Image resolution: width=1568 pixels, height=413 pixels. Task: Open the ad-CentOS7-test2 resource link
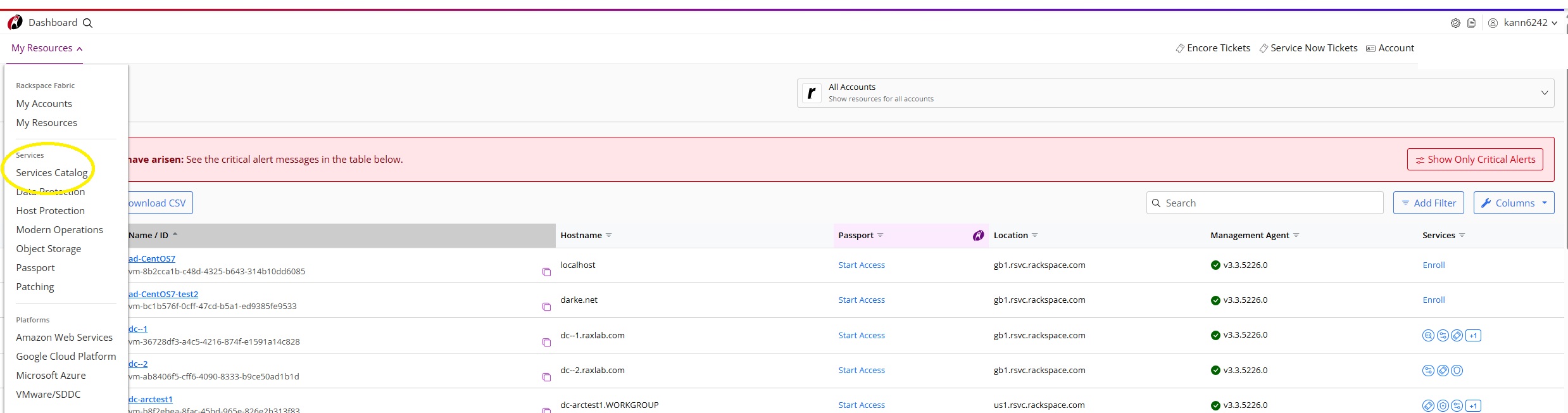(163, 294)
